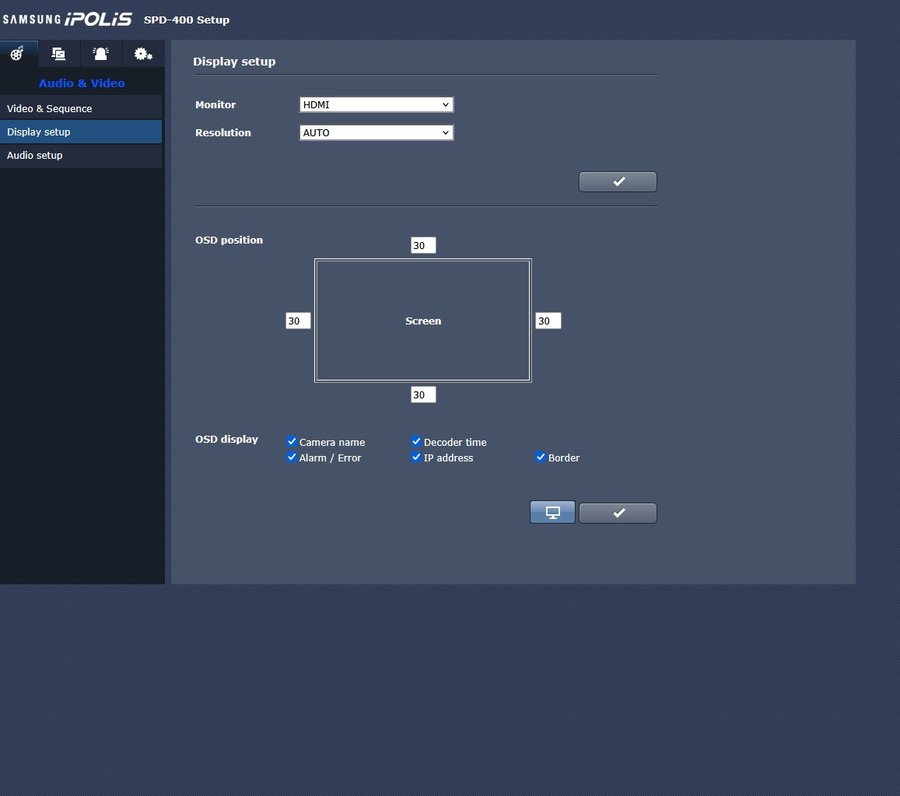Disable the Border checkbox
The width and height of the screenshot is (900, 796).
(541, 457)
